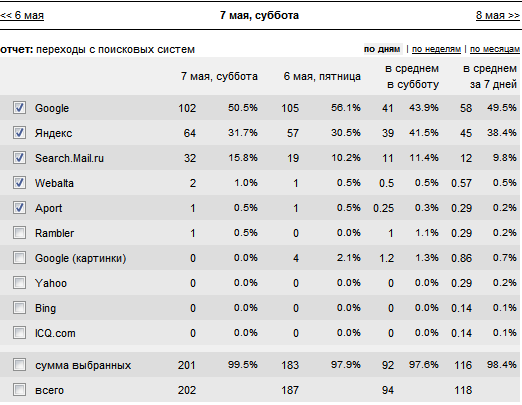Disable the Search.Mail.ru checkbox
The height and width of the screenshot is (405, 522).
[x=19, y=158]
